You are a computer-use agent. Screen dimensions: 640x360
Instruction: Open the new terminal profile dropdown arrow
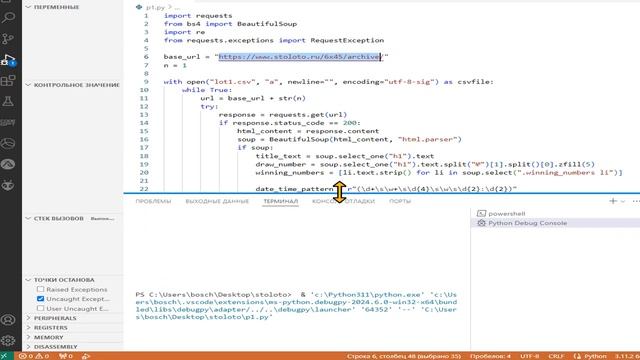[x=623, y=201]
